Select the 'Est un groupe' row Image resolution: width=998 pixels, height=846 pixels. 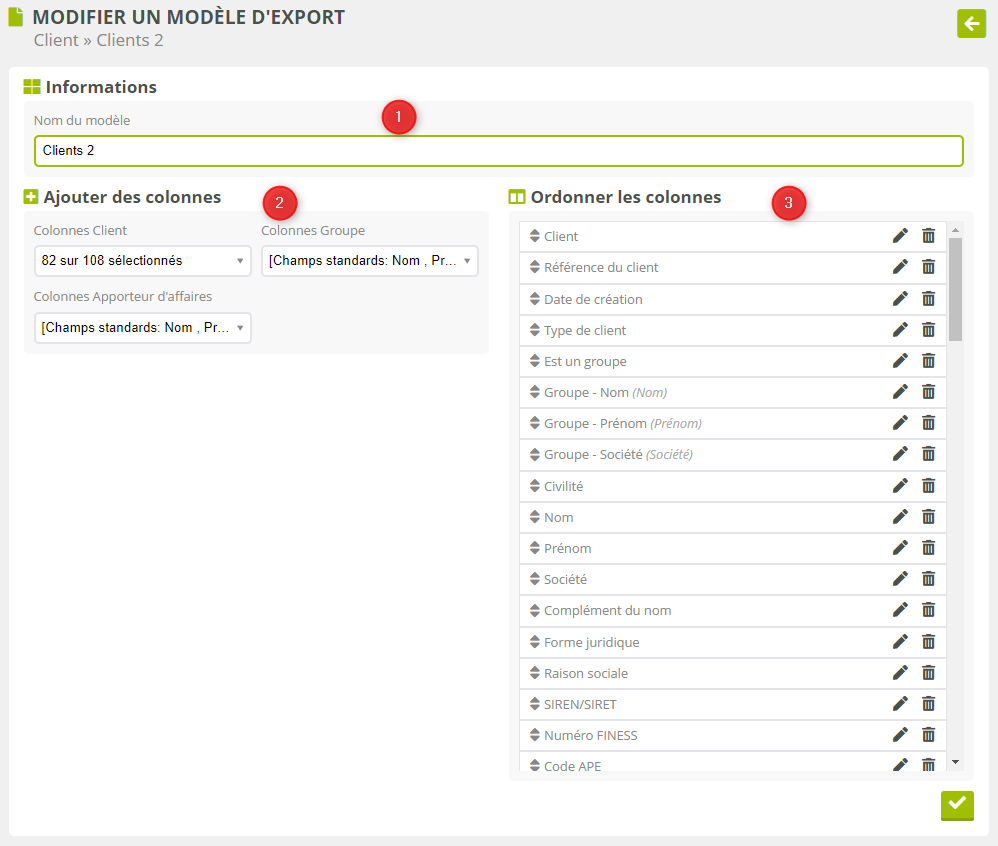pos(700,361)
